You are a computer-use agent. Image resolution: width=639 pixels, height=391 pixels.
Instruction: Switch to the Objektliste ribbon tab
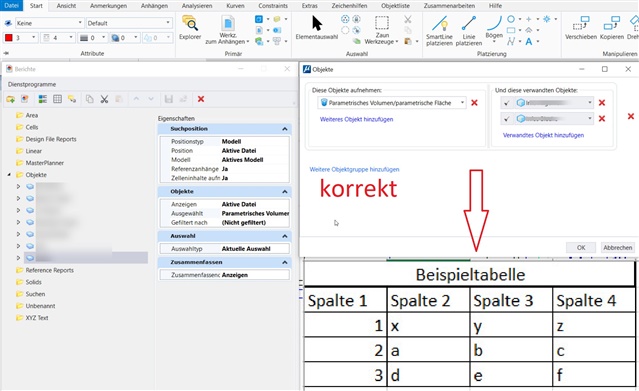coord(395,6)
